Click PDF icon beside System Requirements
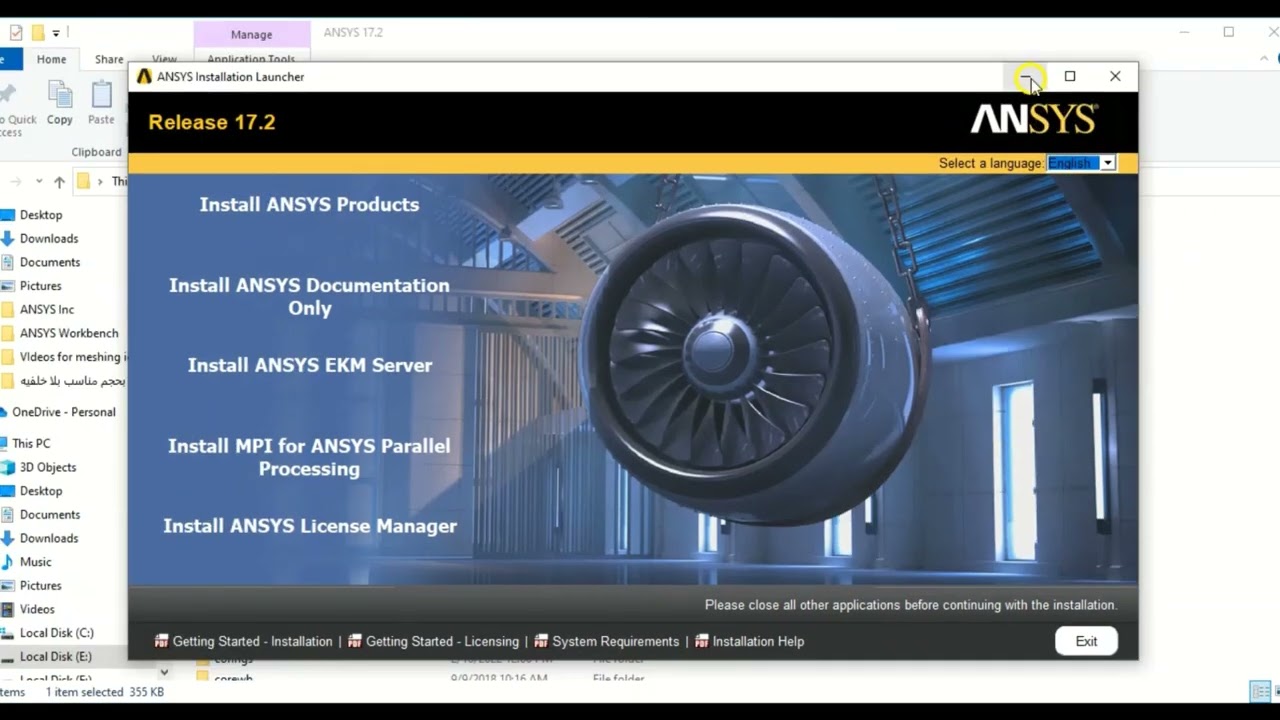The width and height of the screenshot is (1280, 720). (x=541, y=641)
